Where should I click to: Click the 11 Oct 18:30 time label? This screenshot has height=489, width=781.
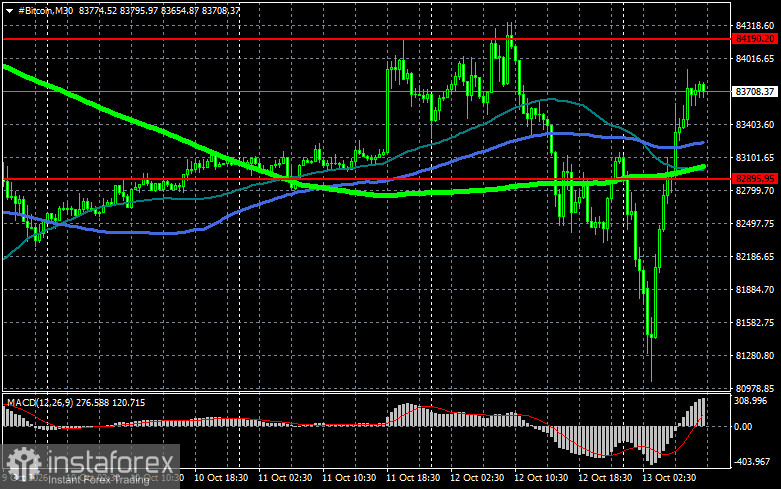point(413,478)
